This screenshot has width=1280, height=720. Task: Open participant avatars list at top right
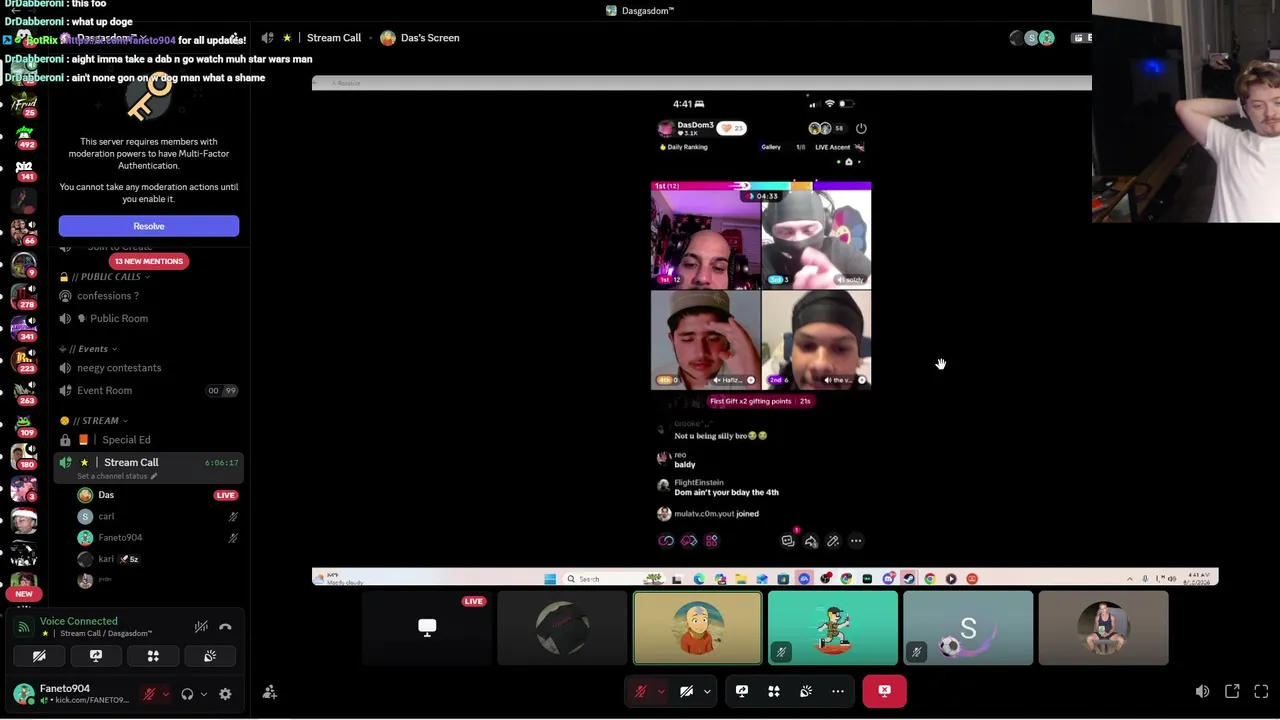pos(1031,38)
